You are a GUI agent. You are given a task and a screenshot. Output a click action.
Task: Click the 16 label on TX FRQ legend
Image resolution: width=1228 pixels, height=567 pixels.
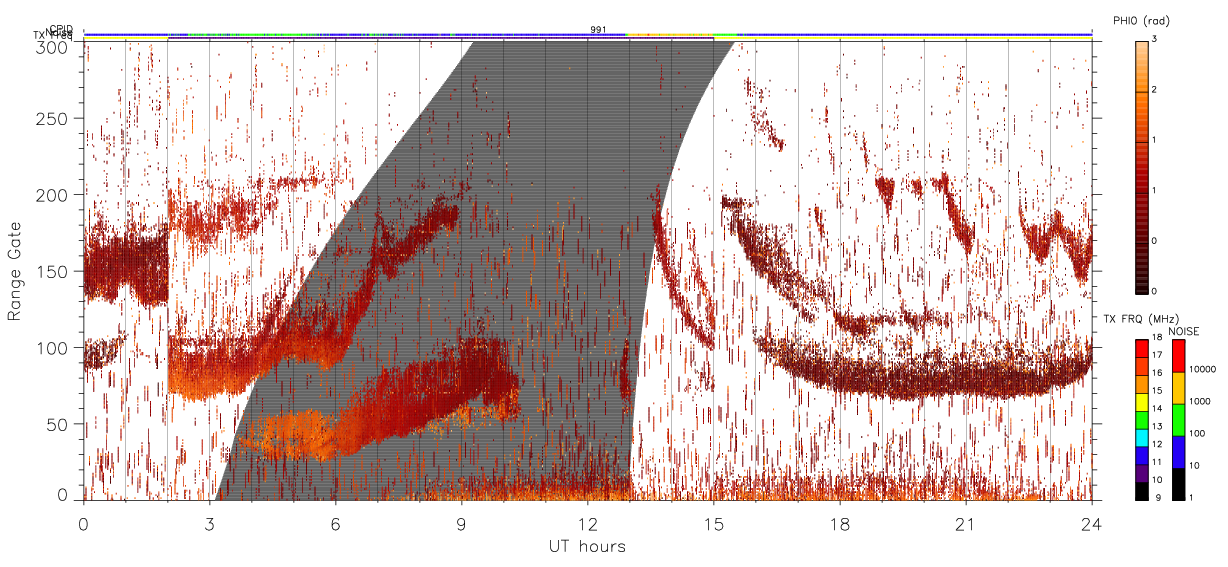(1158, 375)
